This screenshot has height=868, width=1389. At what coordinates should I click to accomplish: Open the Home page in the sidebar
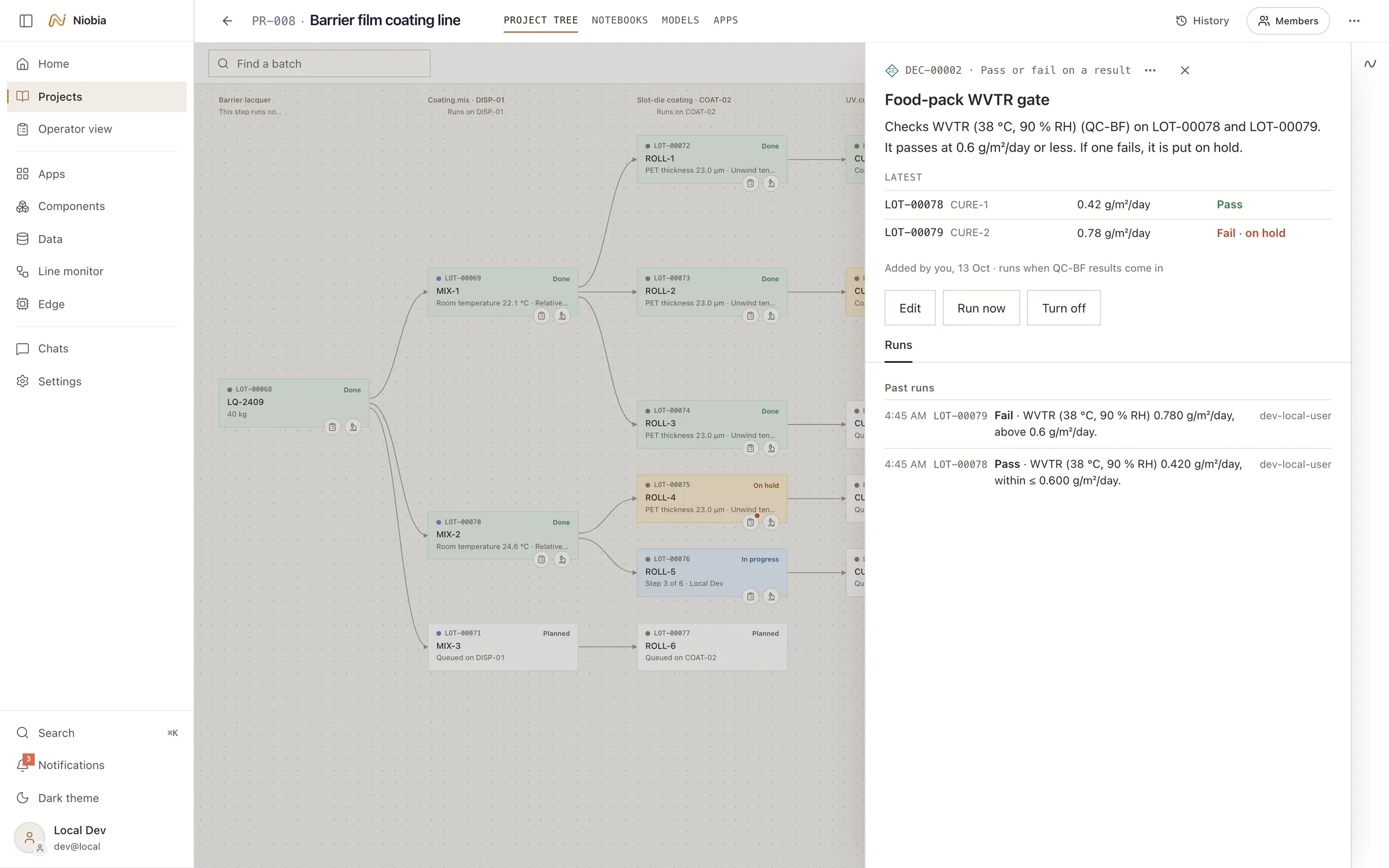pos(97,64)
